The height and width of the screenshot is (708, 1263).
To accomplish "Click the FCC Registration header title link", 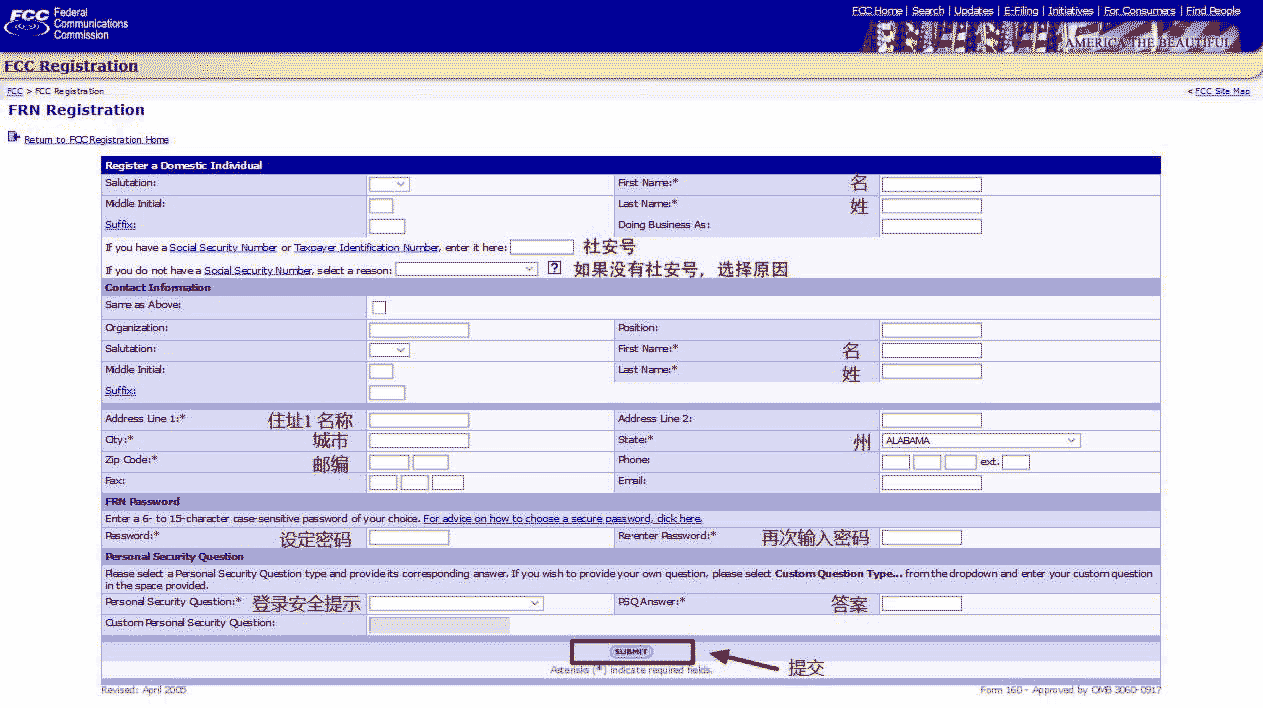I will point(71,66).
